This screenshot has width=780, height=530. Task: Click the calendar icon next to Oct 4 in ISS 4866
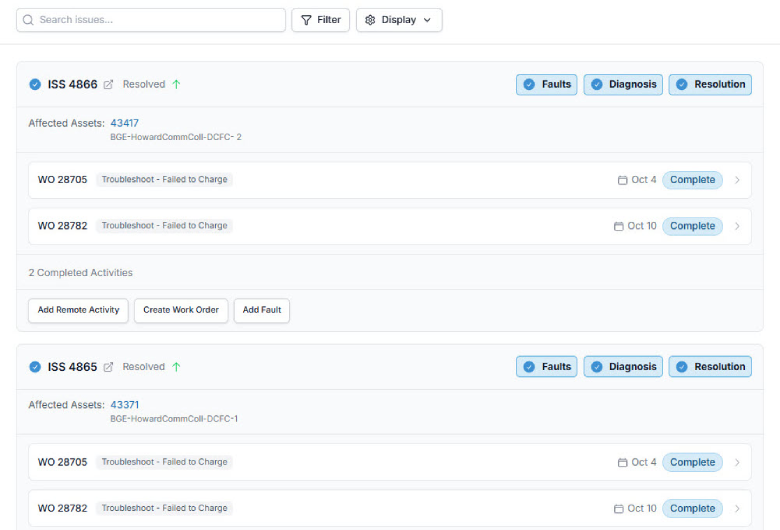(623, 180)
